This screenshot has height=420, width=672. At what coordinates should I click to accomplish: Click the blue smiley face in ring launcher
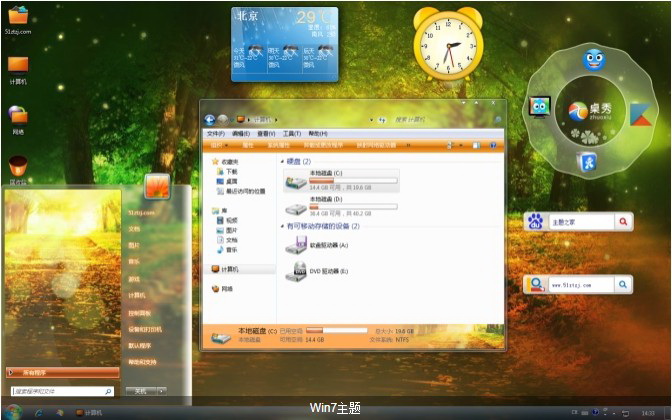(x=594, y=60)
